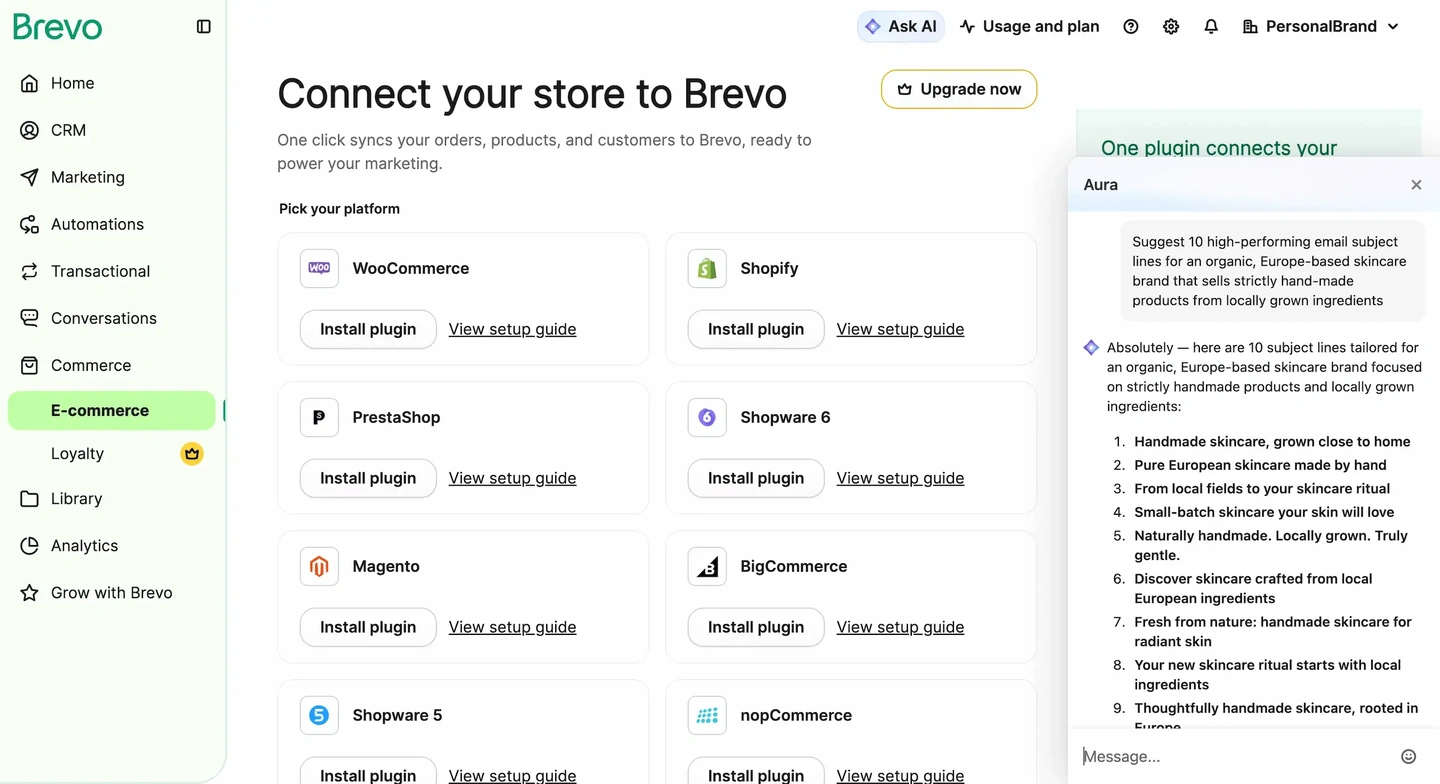
Task: Click the Brevo logo
Action: coord(58,27)
